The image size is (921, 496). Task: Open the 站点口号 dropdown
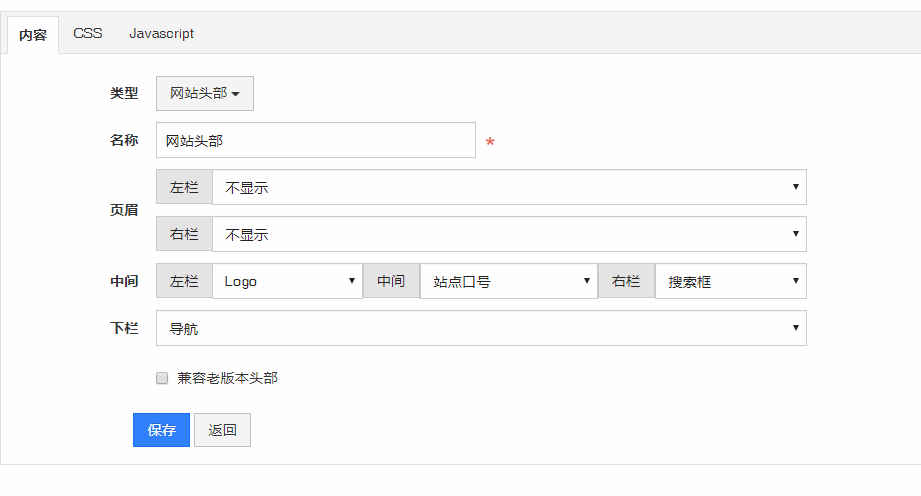tap(509, 281)
